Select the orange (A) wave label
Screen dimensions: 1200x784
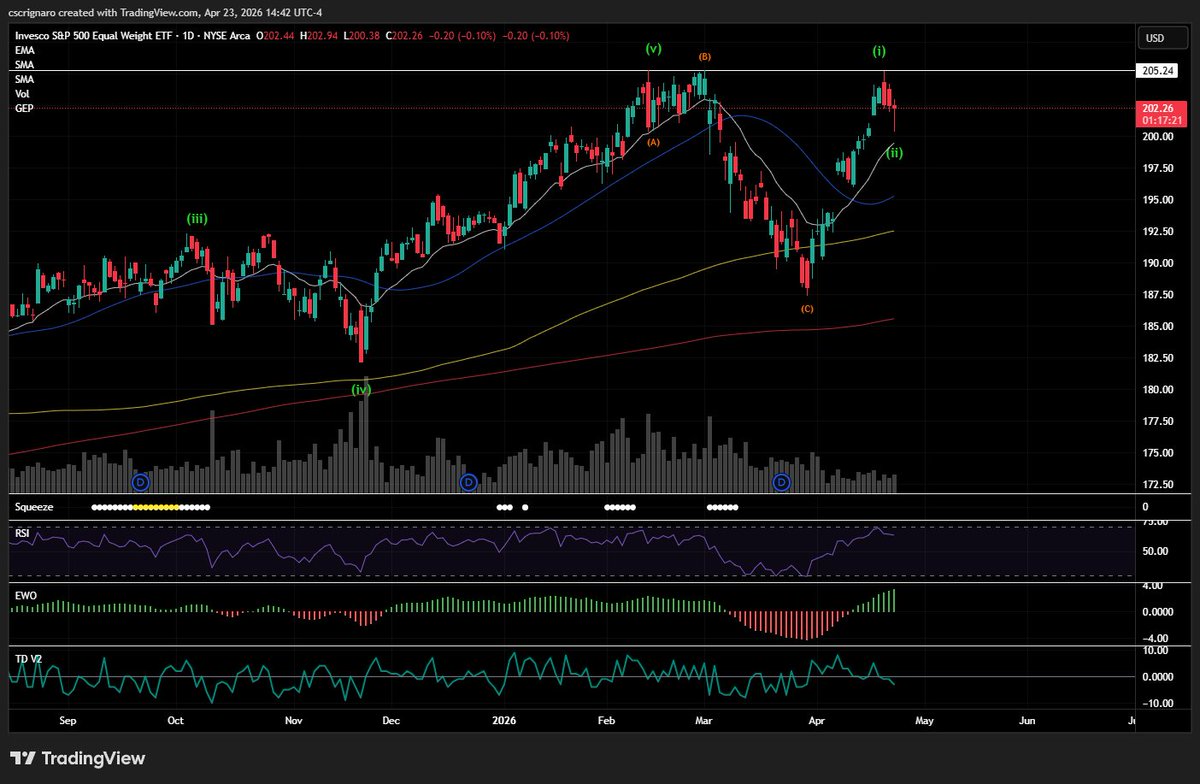654,142
